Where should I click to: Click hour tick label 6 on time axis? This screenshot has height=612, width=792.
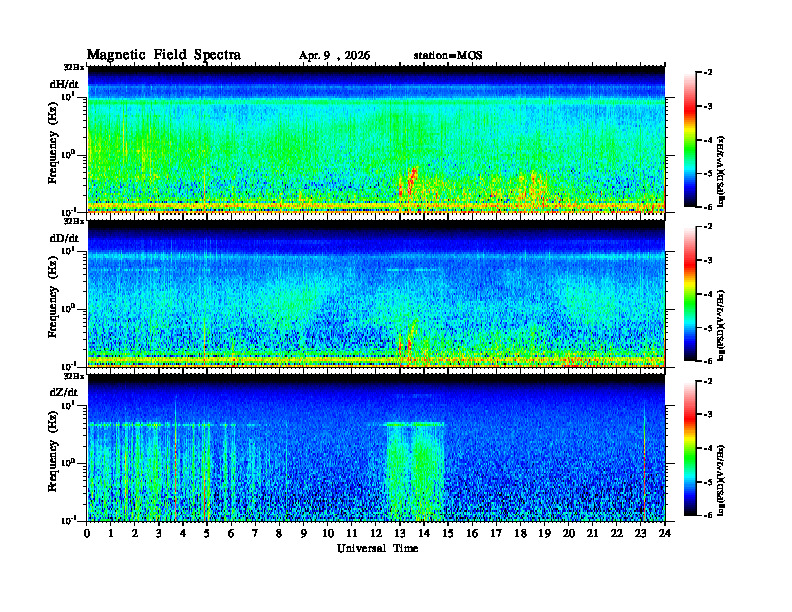tap(231, 534)
